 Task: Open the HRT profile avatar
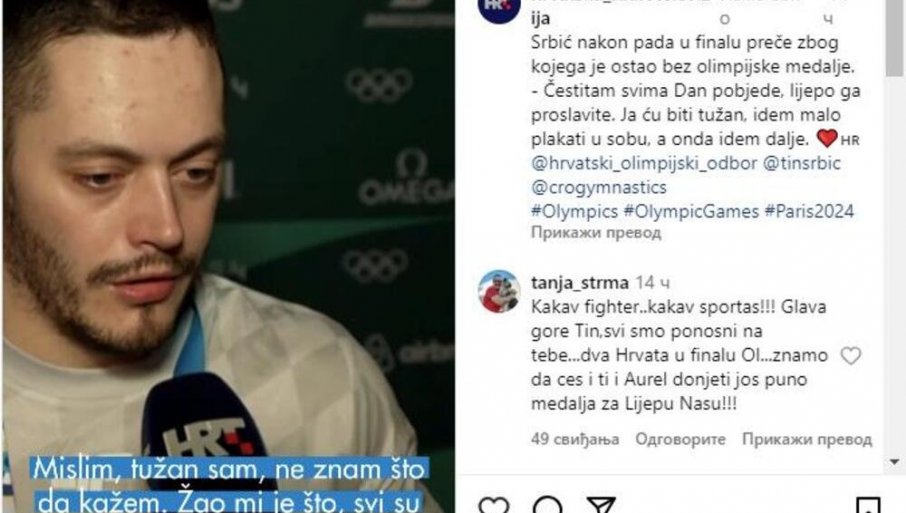pyautogui.click(x=499, y=8)
